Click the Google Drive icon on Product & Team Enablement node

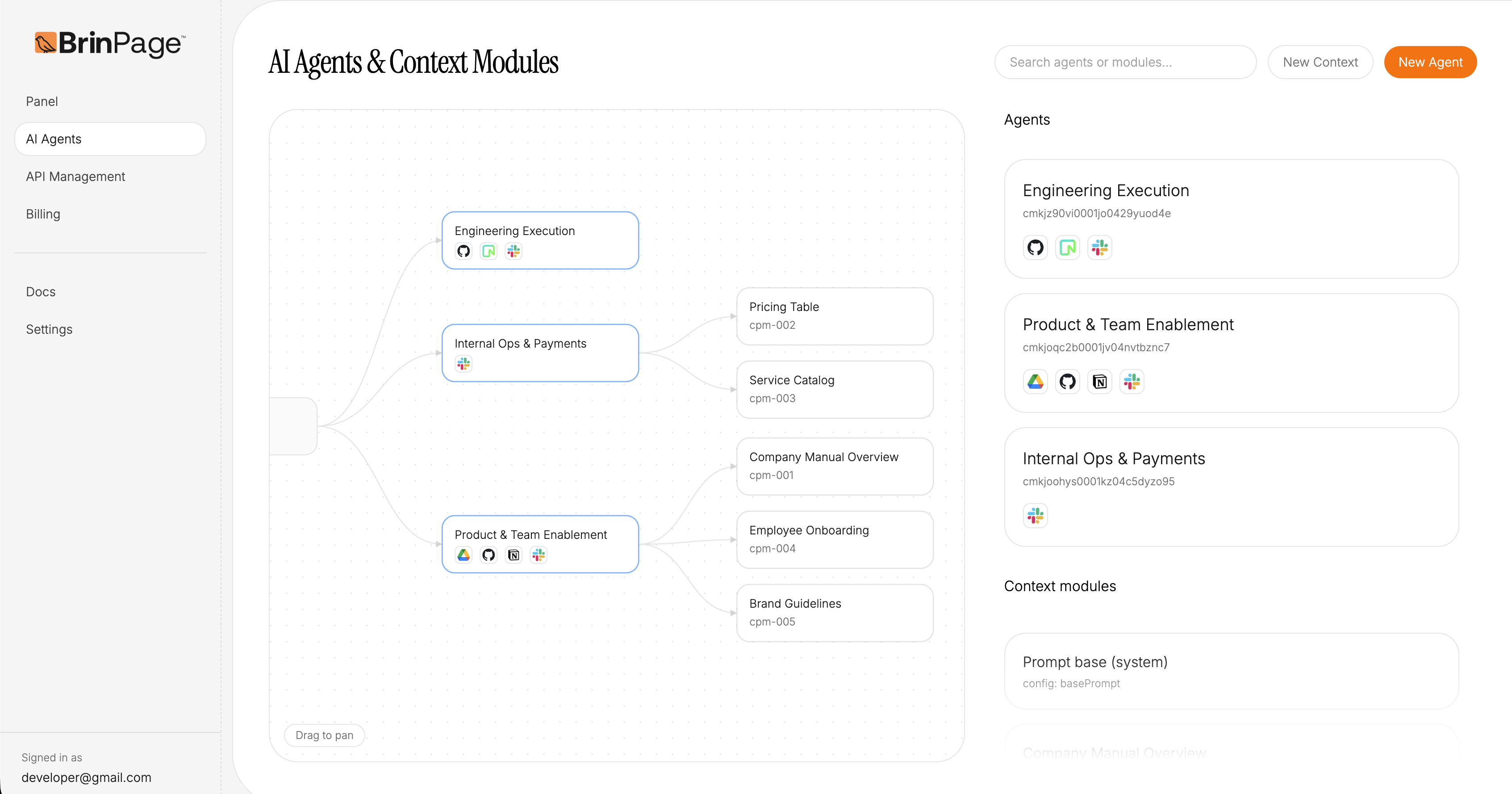[x=463, y=555]
